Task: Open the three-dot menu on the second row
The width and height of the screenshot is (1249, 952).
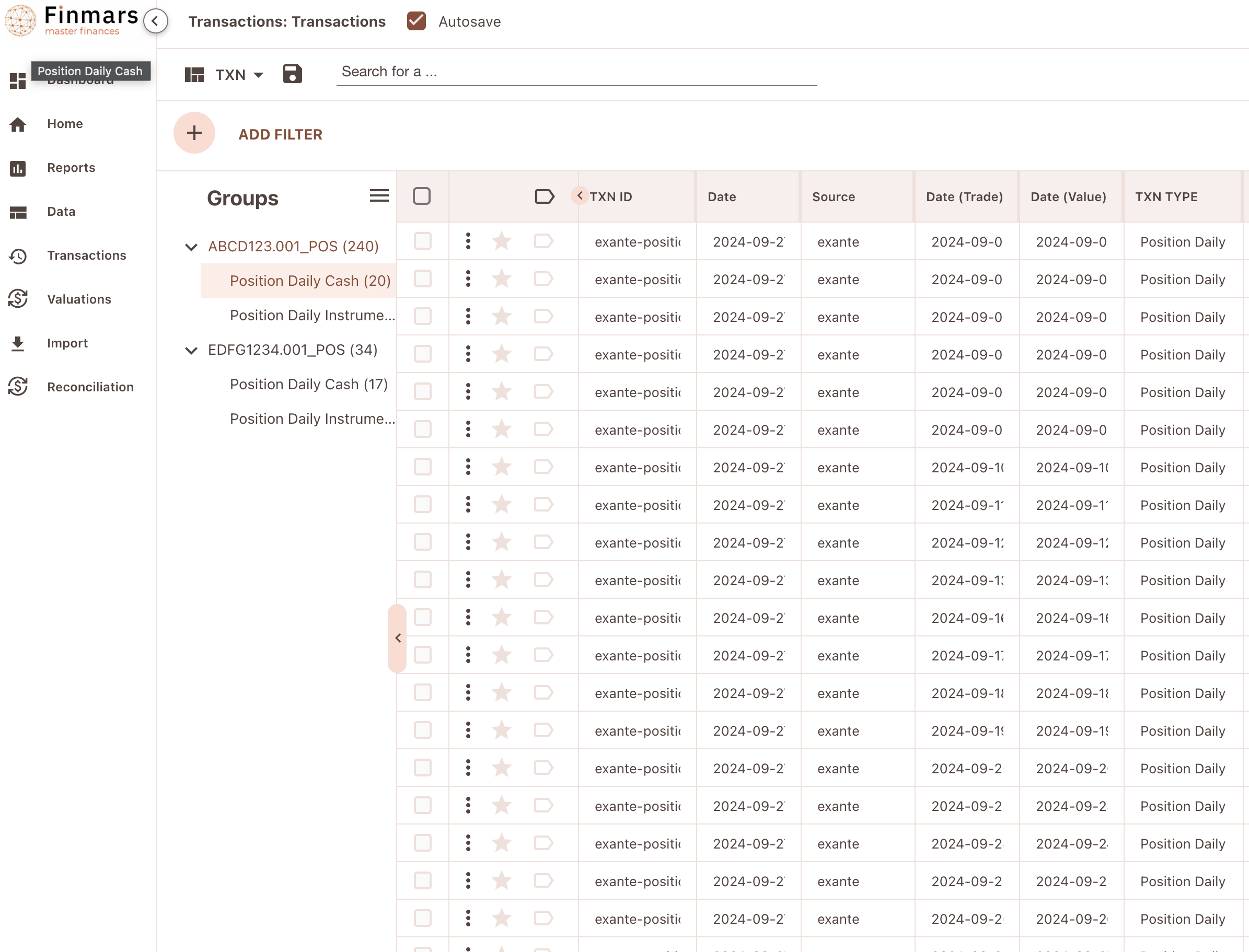Action: (x=468, y=279)
